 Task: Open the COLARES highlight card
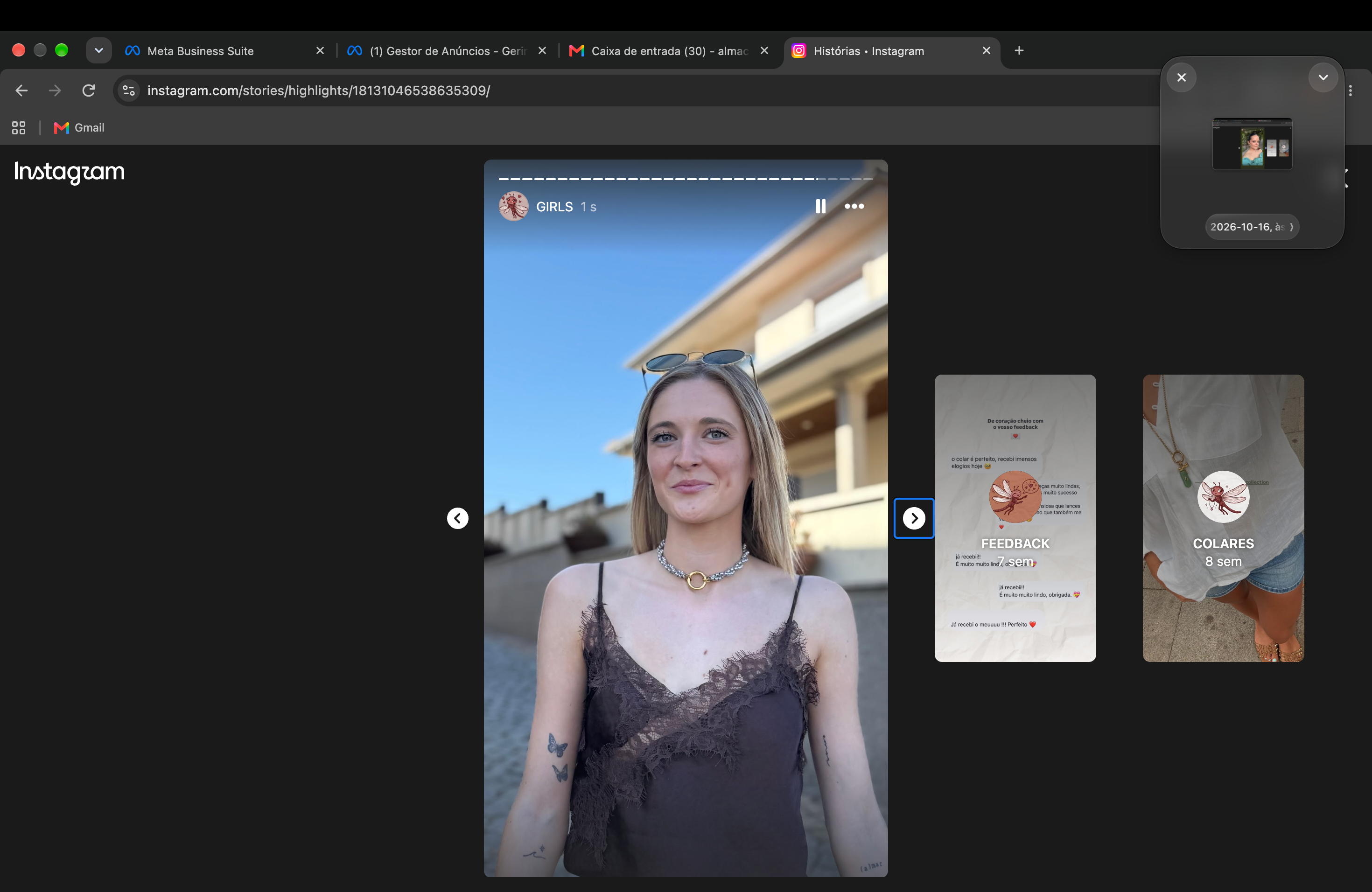[x=1223, y=518]
